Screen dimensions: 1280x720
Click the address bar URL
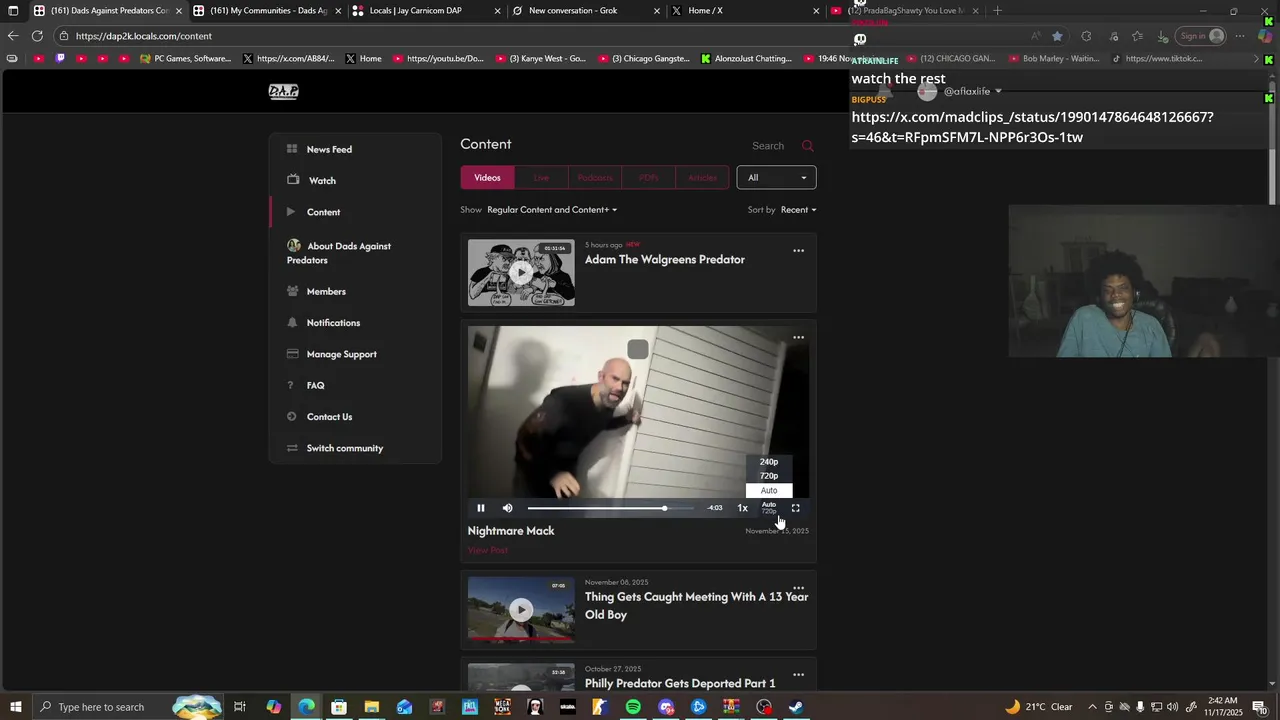coord(144,36)
